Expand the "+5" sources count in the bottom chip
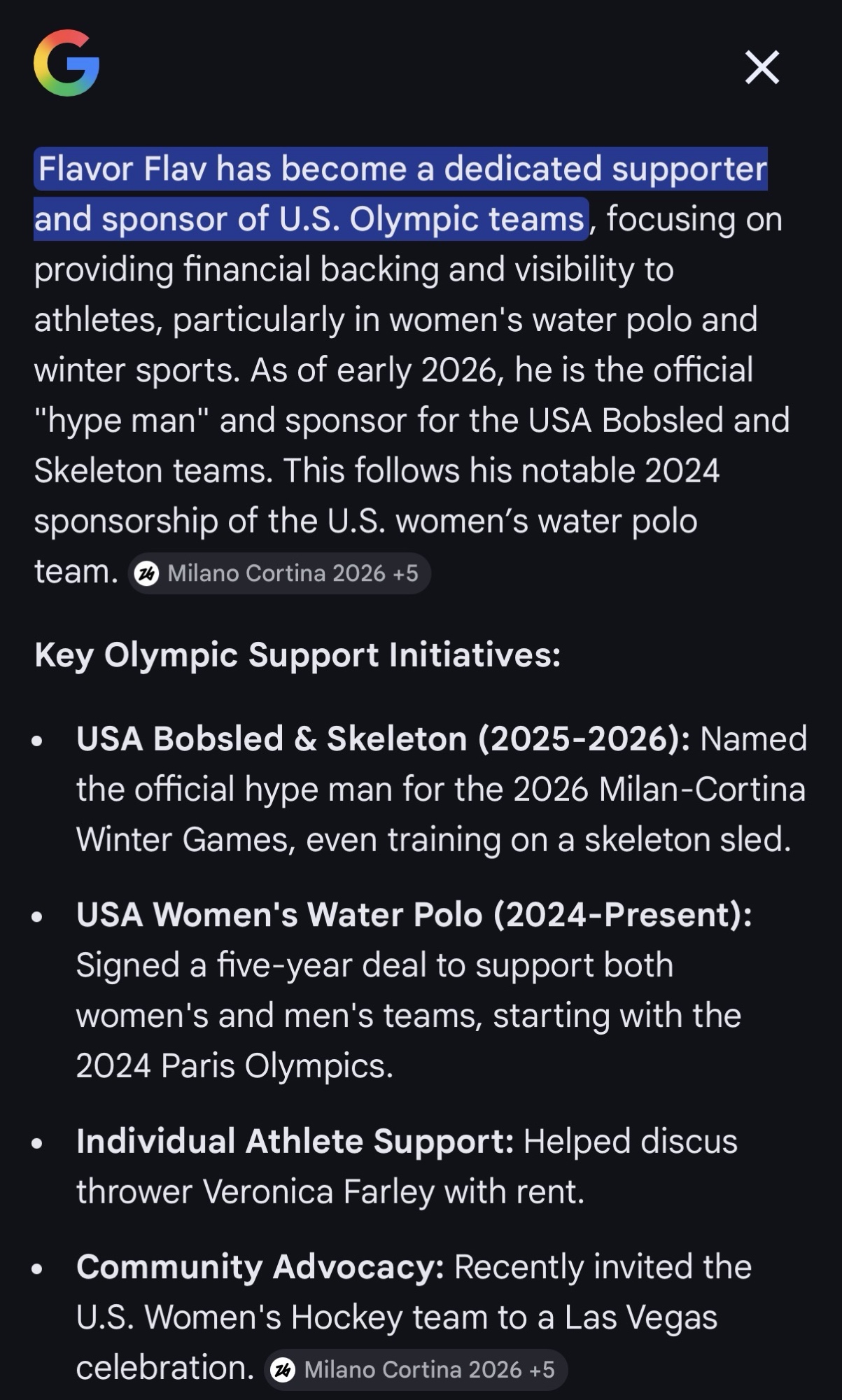Image resolution: width=842 pixels, height=1400 pixels. (542, 1370)
